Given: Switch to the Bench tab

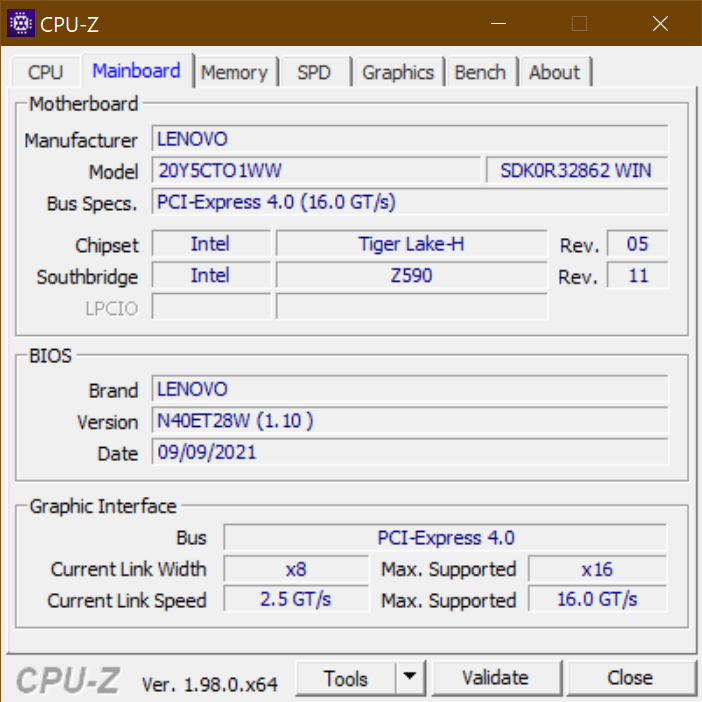Looking at the screenshot, I should pos(480,72).
